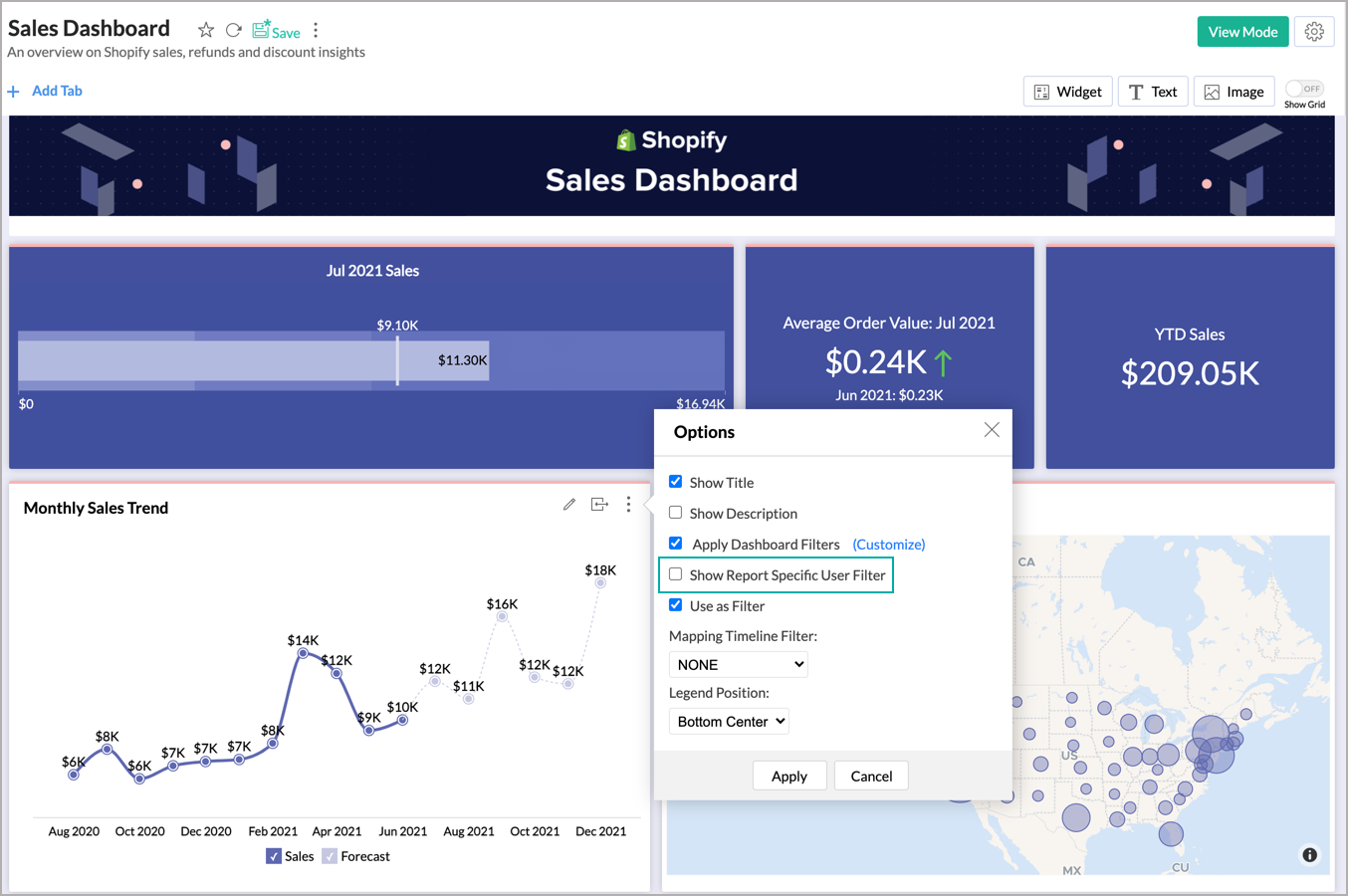
Task: Enable Show Report Specific User Filter
Action: click(x=675, y=574)
